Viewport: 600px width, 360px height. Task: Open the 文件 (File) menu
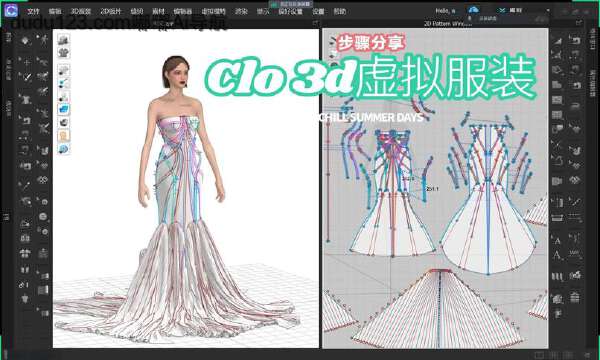point(33,11)
